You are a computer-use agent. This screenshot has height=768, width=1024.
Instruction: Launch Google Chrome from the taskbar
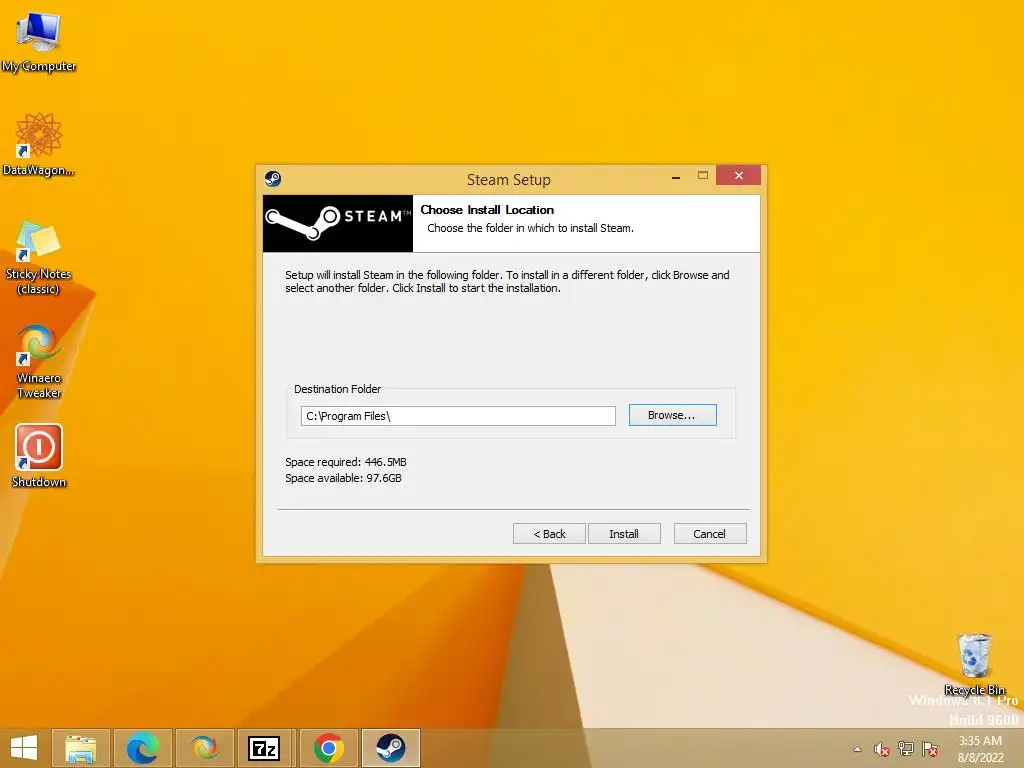[328, 748]
